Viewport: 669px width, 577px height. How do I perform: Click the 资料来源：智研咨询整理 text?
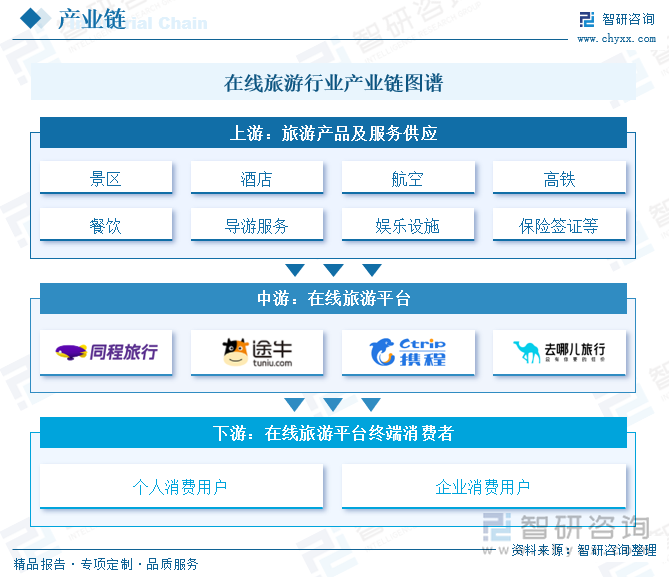point(584,550)
